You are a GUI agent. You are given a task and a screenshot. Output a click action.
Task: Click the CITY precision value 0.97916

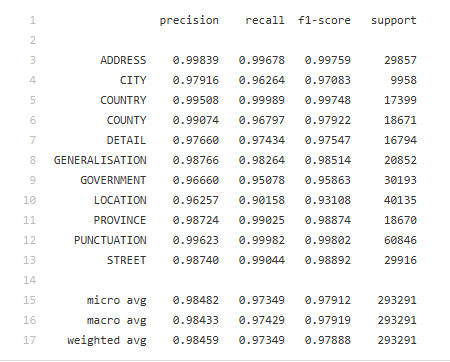[196, 80]
